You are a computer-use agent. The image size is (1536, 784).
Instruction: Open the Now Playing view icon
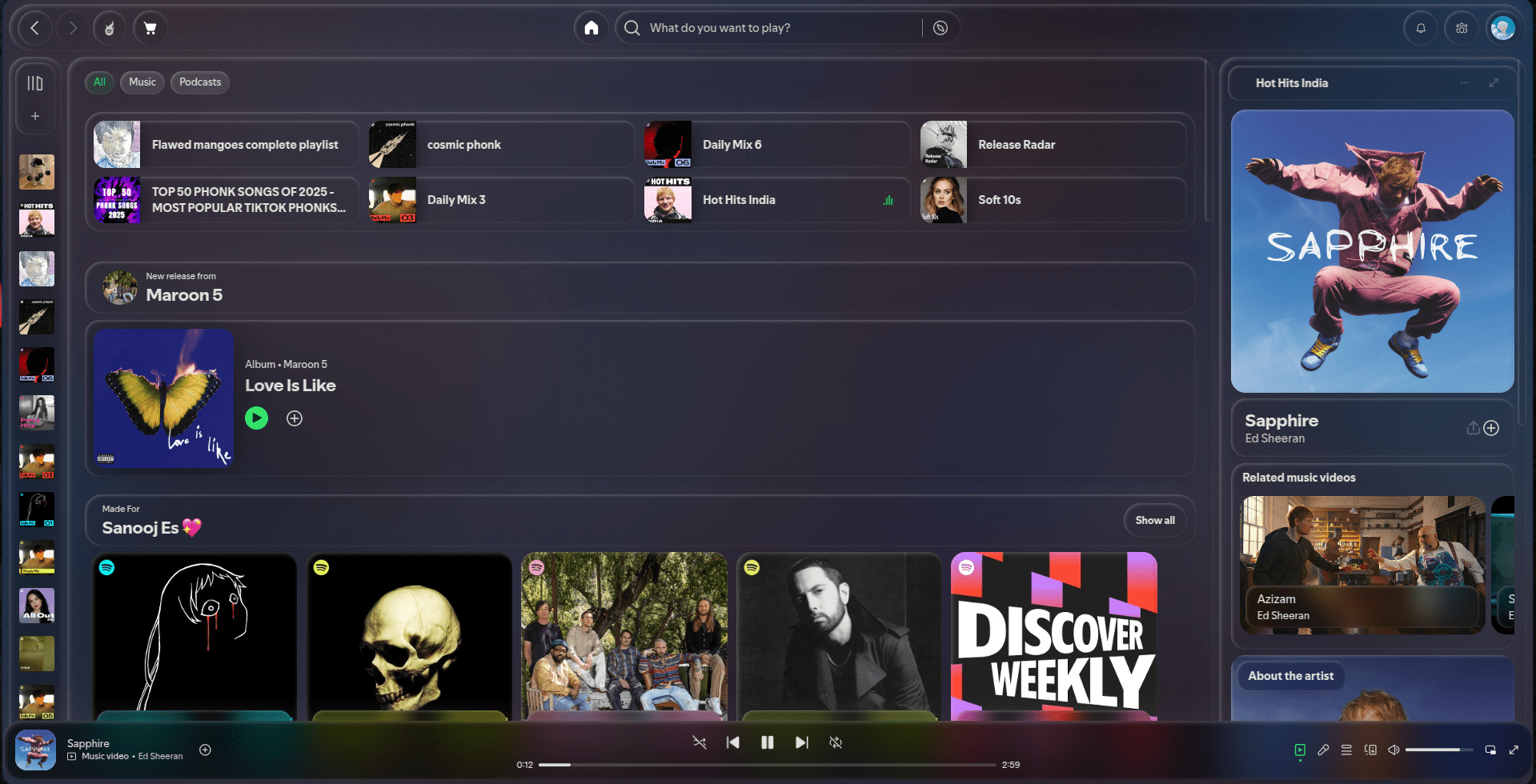1300,750
